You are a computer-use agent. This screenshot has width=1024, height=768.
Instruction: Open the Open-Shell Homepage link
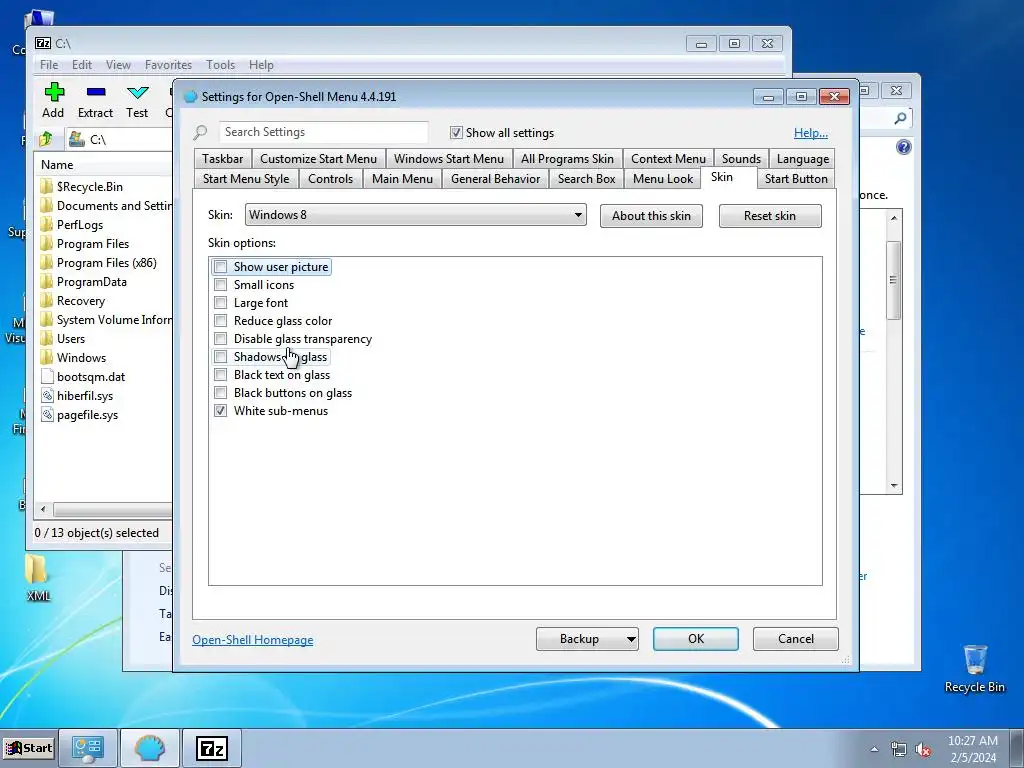click(x=252, y=640)
